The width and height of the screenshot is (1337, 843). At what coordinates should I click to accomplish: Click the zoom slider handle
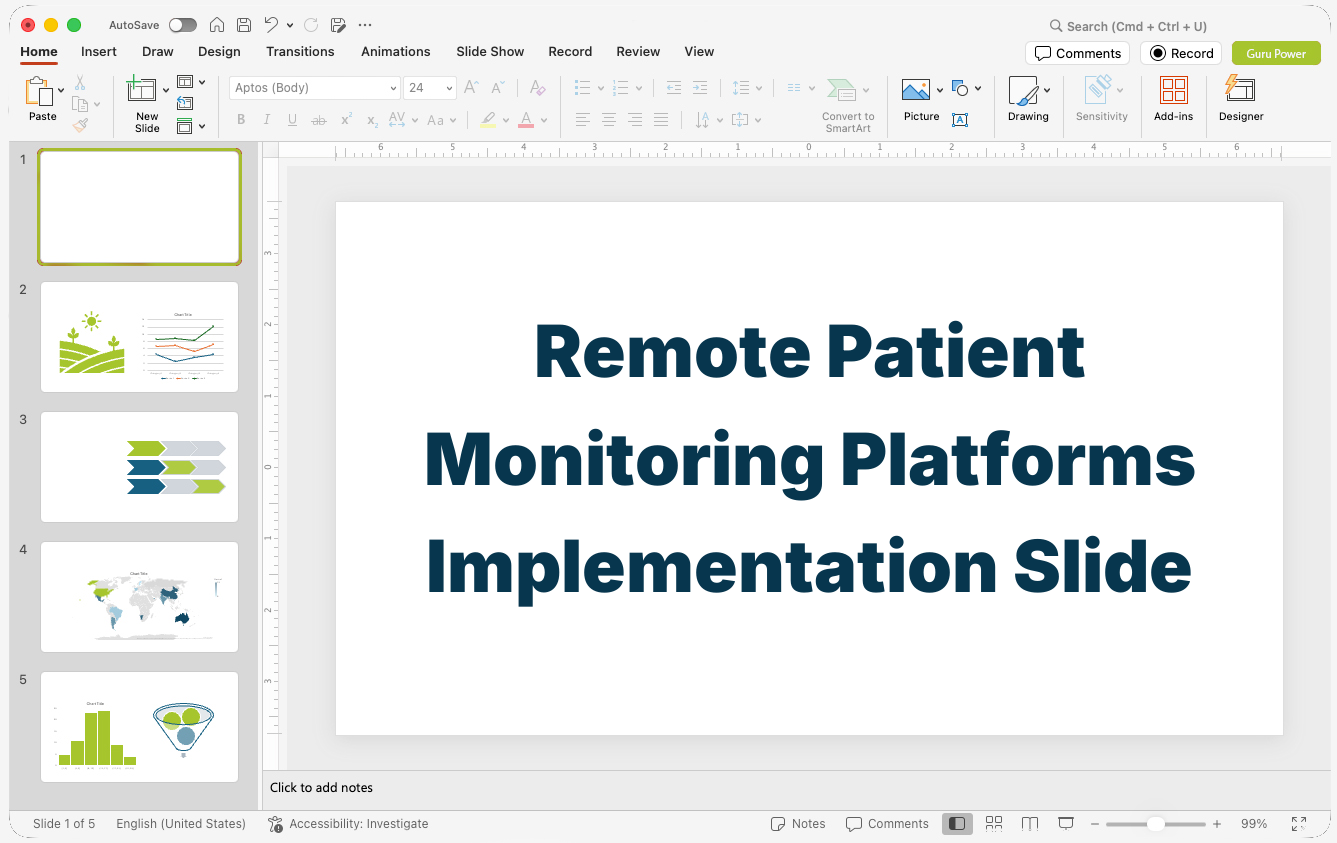1156,824
